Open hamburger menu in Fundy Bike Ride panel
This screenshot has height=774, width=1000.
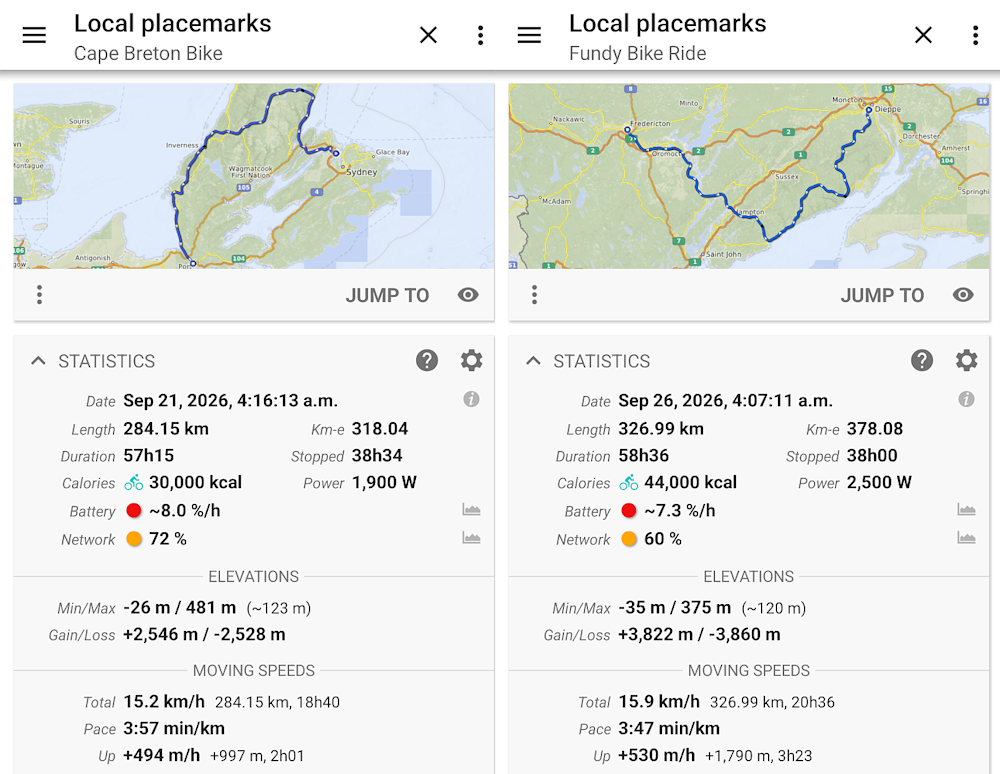[x=529, y=35]
